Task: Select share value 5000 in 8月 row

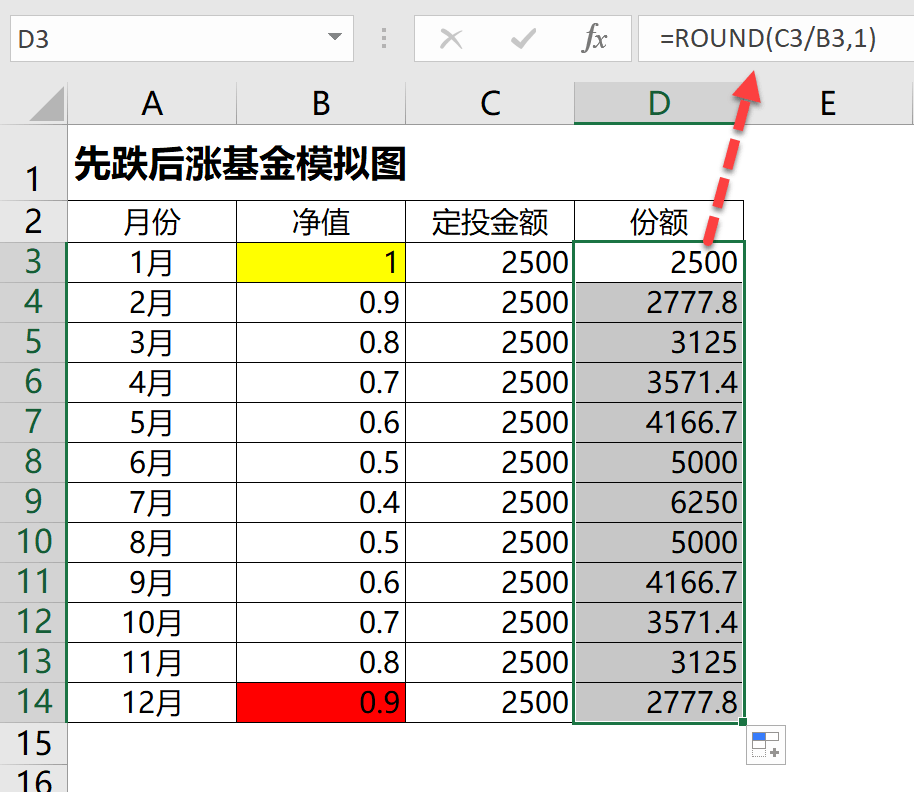Action: 659,543
